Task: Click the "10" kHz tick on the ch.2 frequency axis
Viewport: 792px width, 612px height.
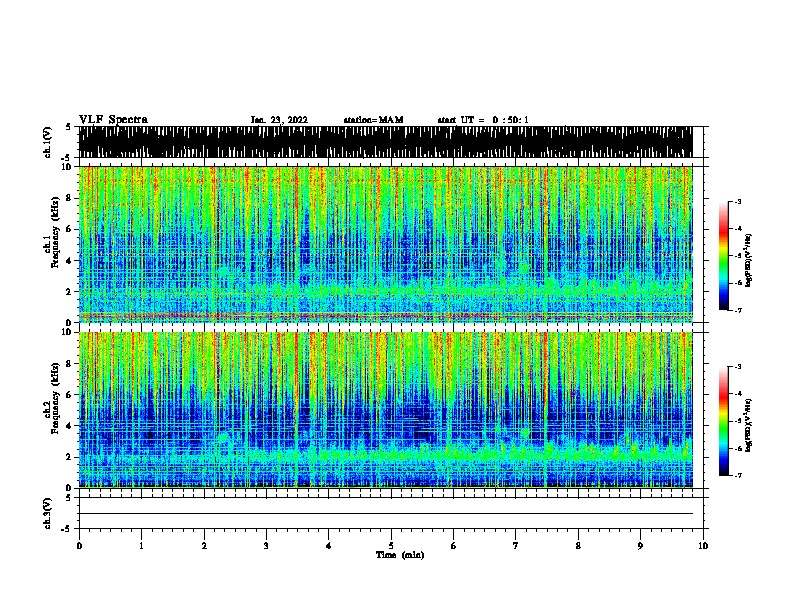Action: tap(67, 332)
